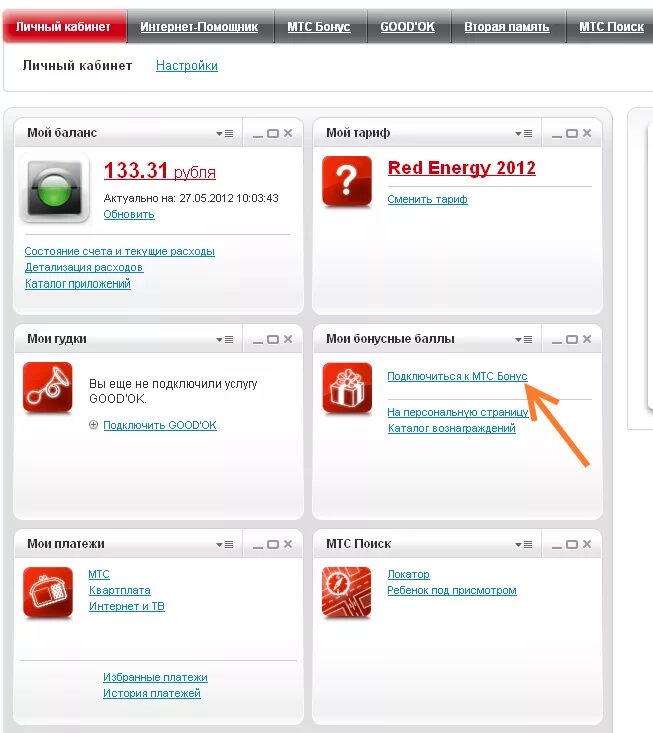Open the Мои бонусные баллы widget dropdown menu

click(x=524, y=339)
